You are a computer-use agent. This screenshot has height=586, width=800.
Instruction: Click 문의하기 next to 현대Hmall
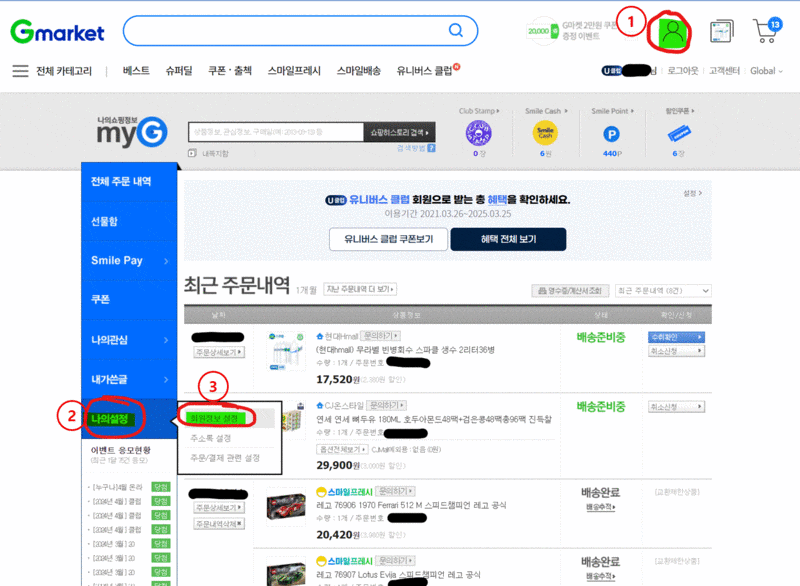click(x=381, y=336)
